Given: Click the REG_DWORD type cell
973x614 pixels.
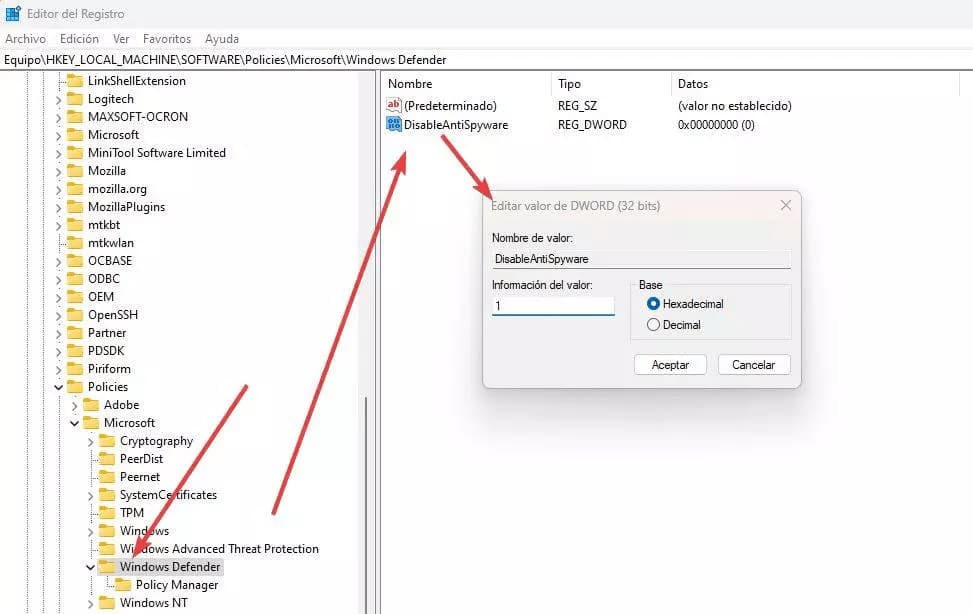Looking at the screenshot, I should 592,125.
